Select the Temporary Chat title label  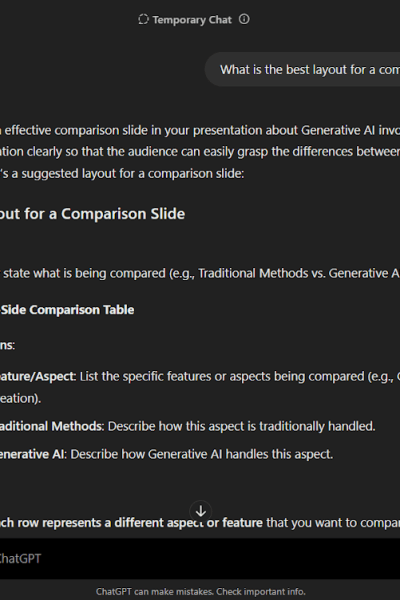[192, 20]
